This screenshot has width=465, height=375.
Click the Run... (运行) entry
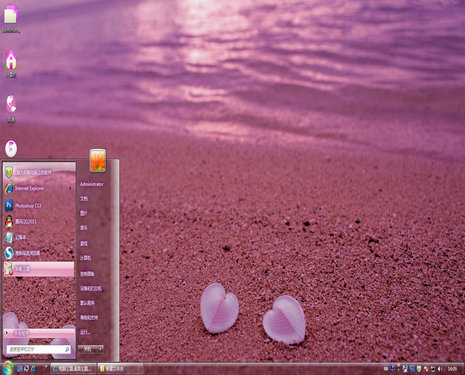[x=85, y=332]
